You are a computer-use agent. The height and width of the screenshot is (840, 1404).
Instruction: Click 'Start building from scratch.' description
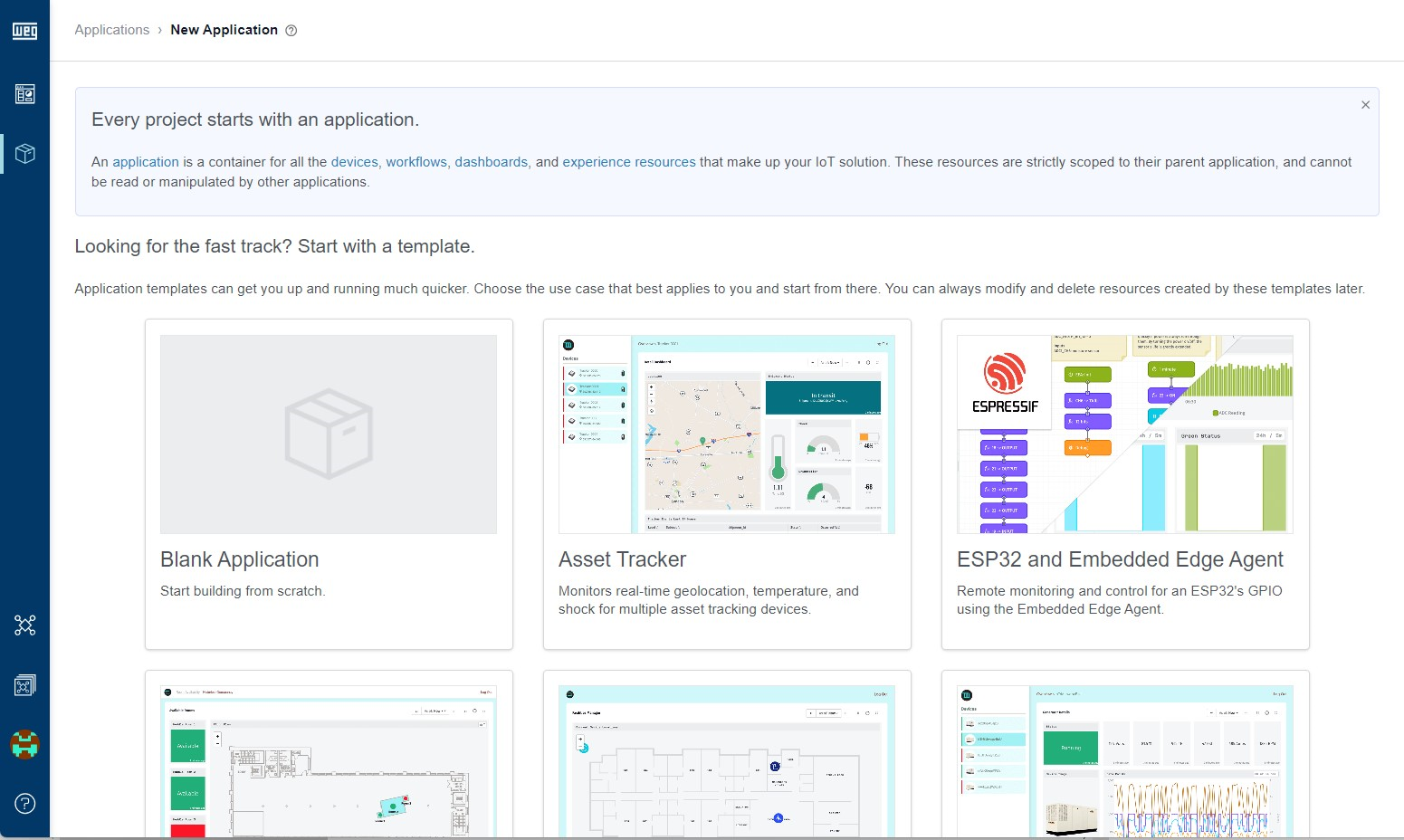(x=243, y=591)
